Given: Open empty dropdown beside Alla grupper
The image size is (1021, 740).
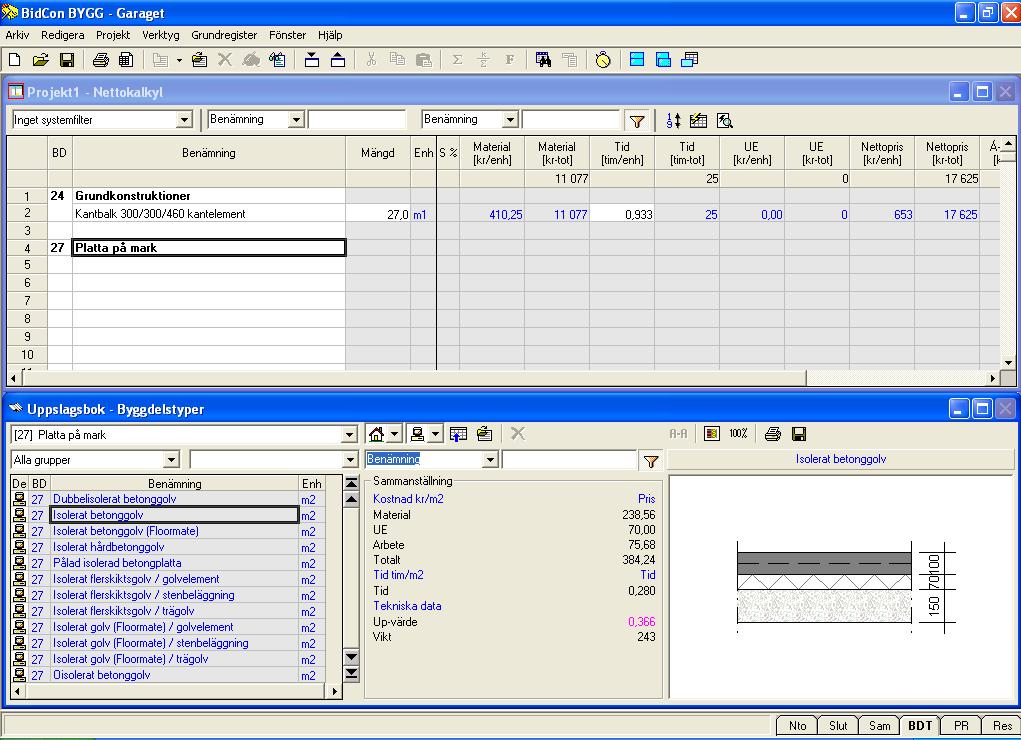Looking at the screenshot, I should pyautogui.click(x=350, y=460).
